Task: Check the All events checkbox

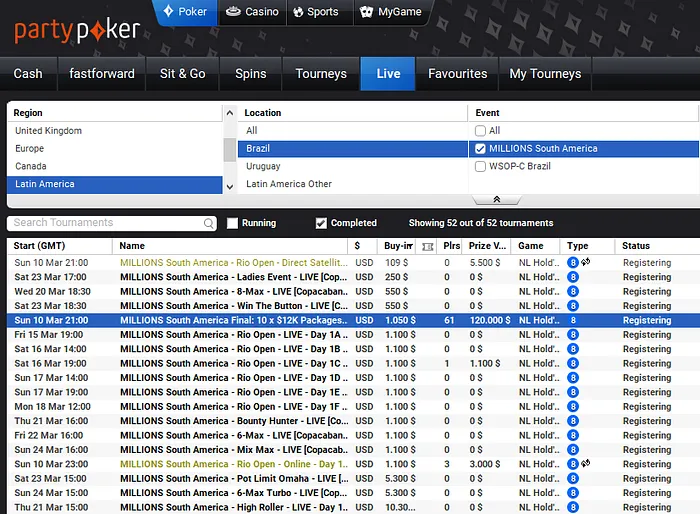Action: [480, 131]
